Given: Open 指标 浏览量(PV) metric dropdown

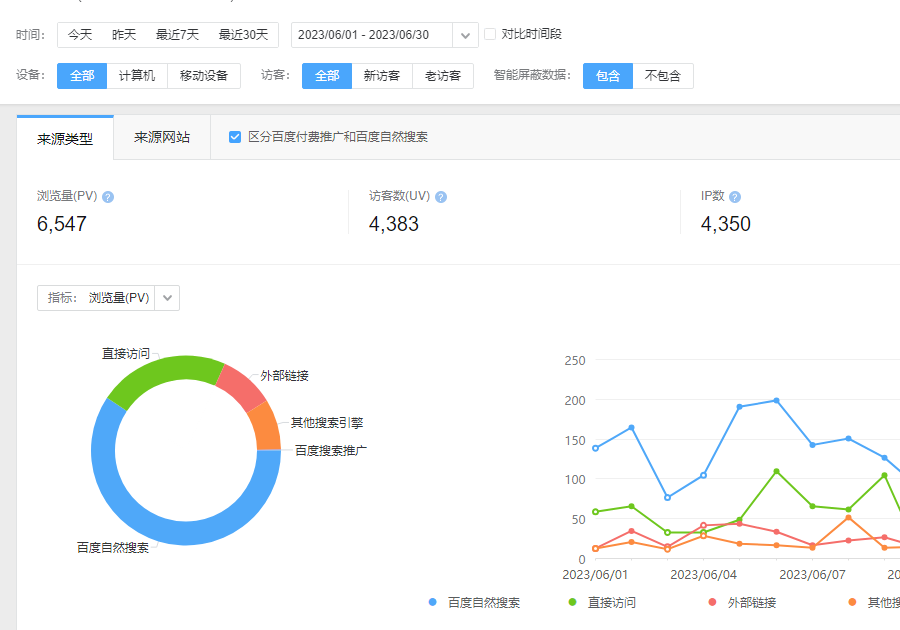Looking at the screenshot, I should [108, 298].
